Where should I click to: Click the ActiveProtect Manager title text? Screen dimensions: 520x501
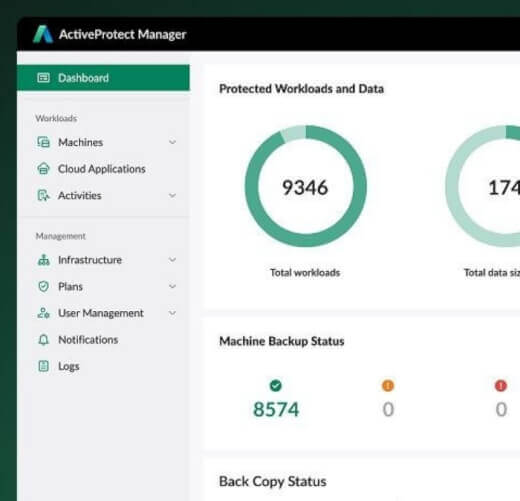coord(122,34)
